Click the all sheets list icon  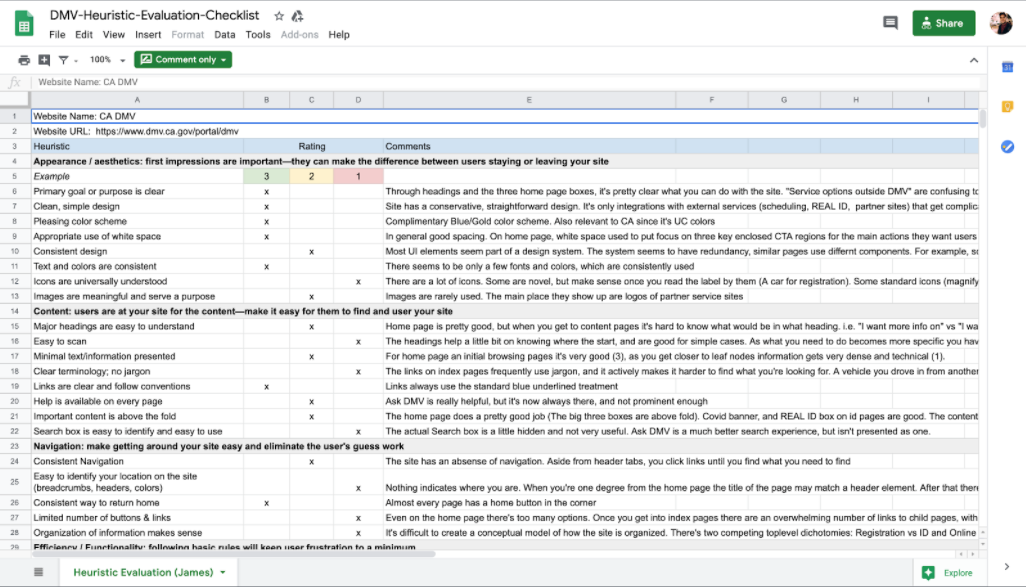[x=39, y=572]
